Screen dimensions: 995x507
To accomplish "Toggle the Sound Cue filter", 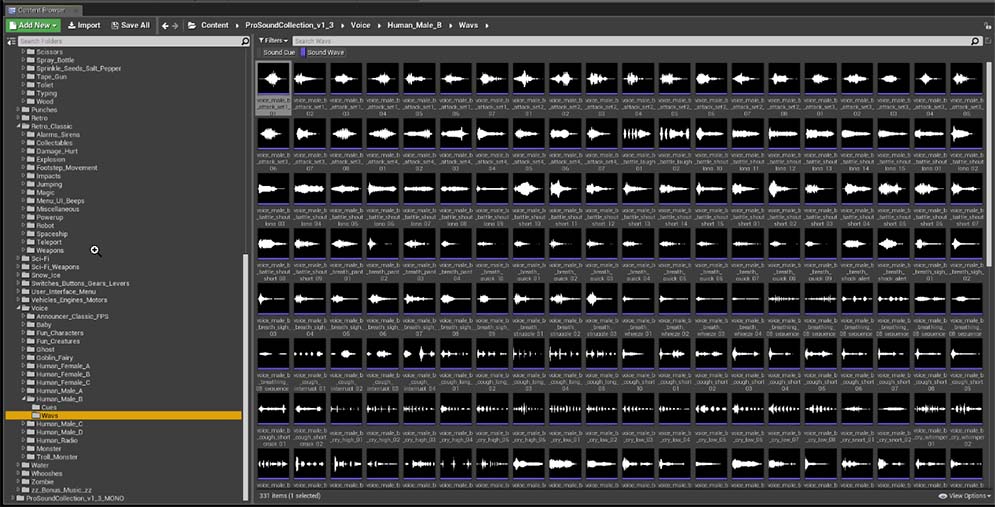I will 277,53.
